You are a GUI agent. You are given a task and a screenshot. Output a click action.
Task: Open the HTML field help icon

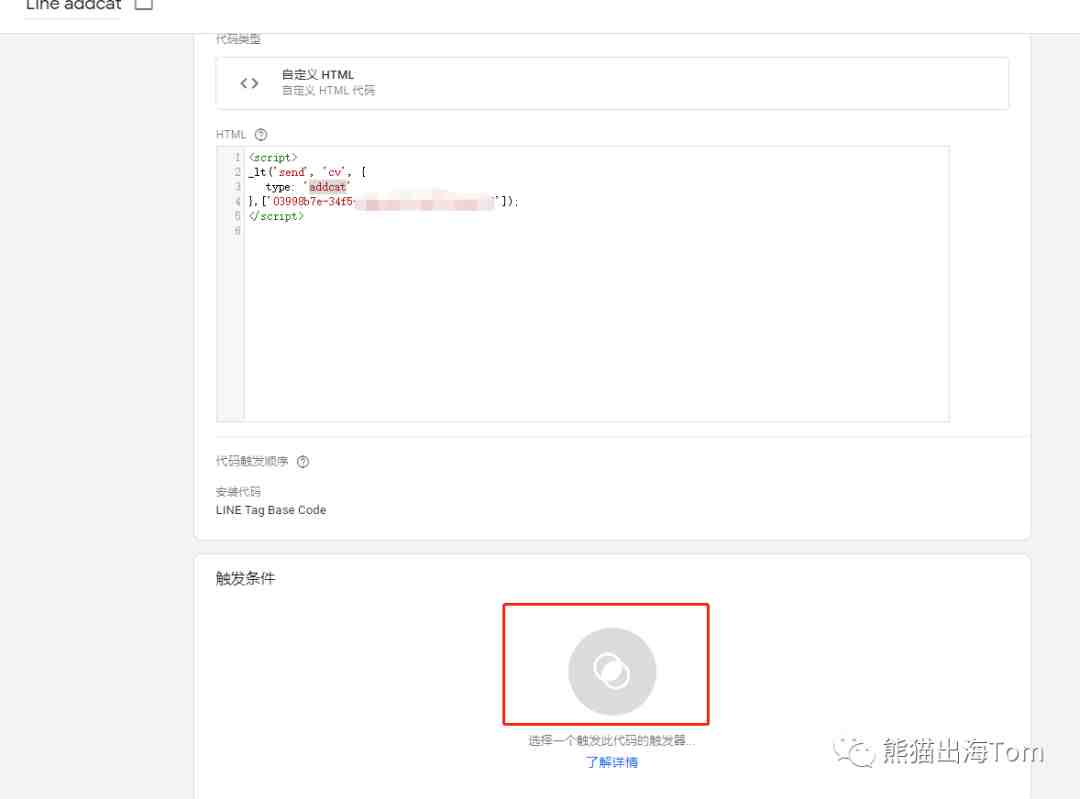point(260,134)
